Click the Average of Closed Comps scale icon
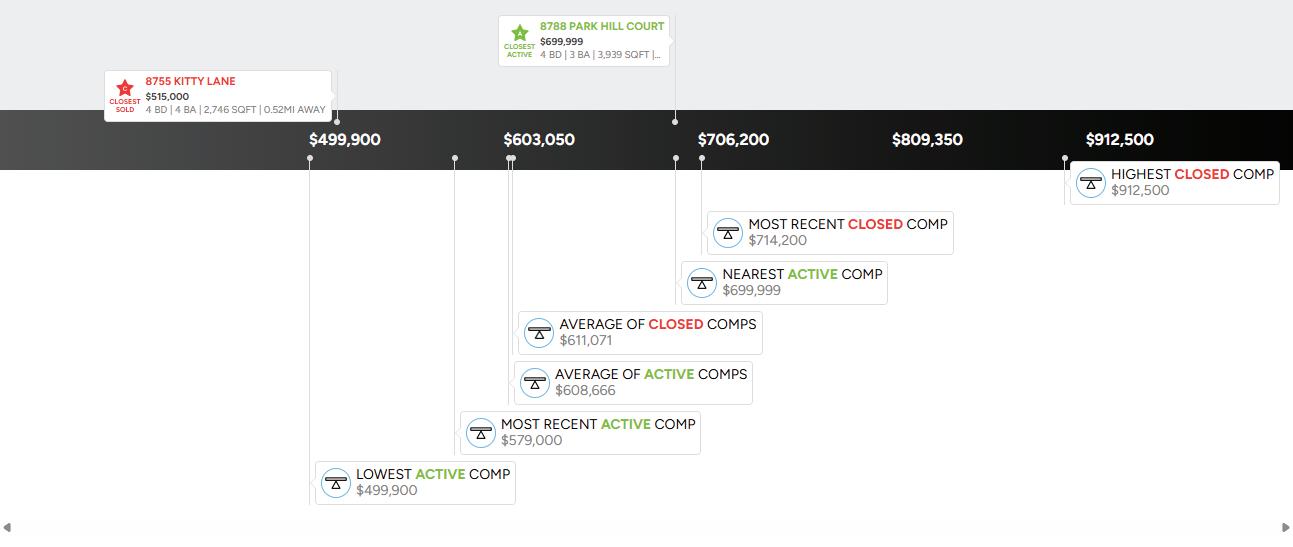1293x547 pixels. coord(539,333)
